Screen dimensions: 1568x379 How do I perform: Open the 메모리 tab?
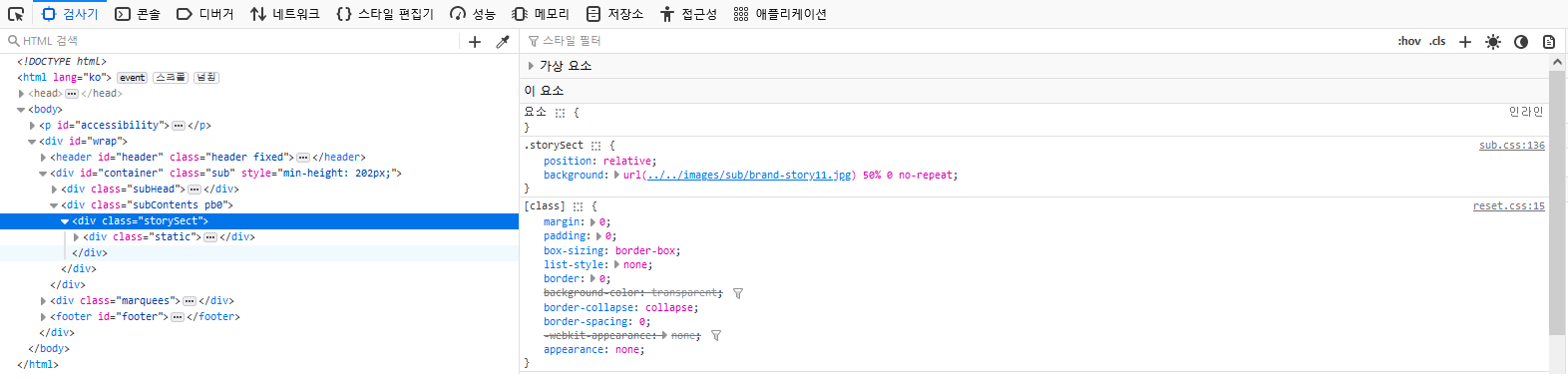coord(541,14)
